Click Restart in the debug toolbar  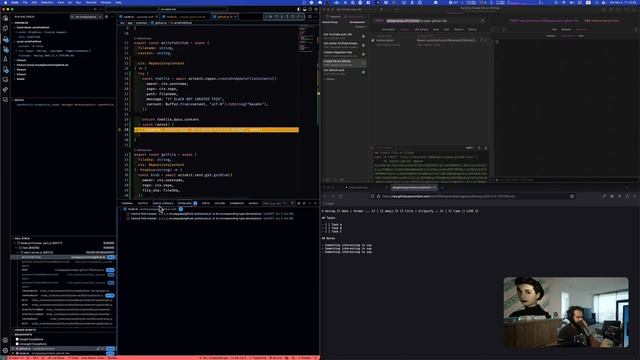pos(293,17)
